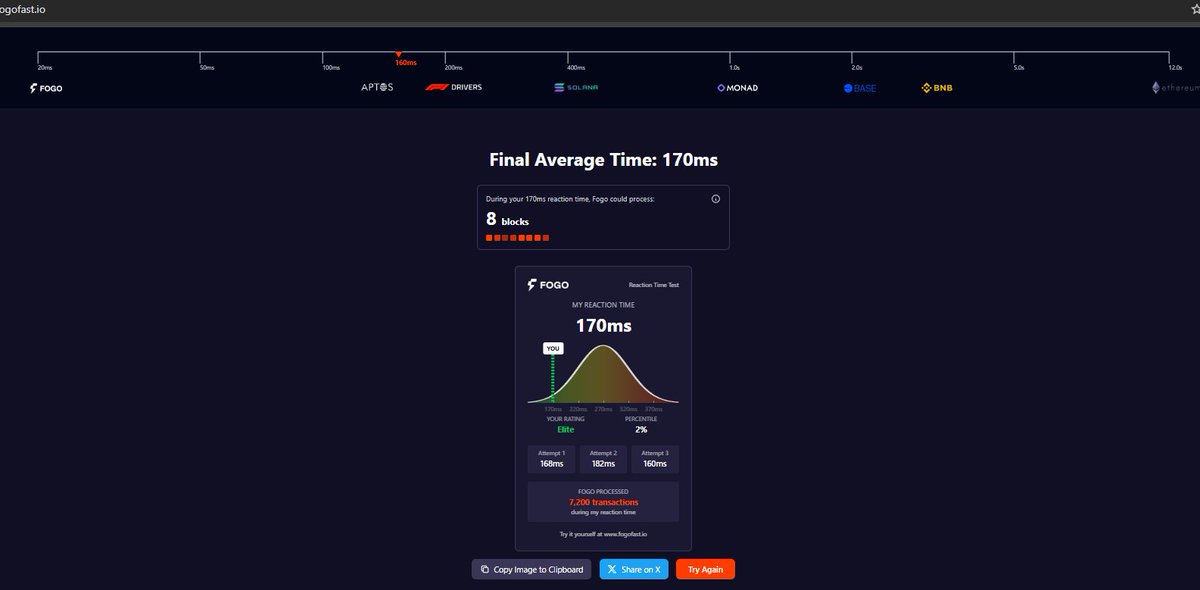Select the Attempt 2 182ms box
Viewport: 1200px width, 590px height.
point(603,459)
